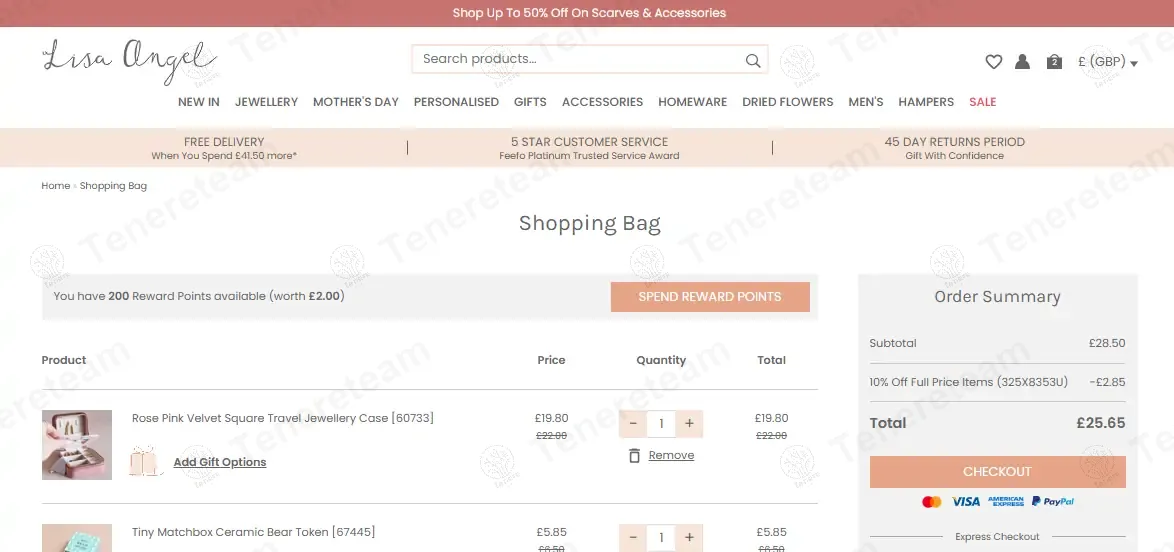Open the PERSONALISED menu
Screen dimensions: 1174x552
coord(456,102)
